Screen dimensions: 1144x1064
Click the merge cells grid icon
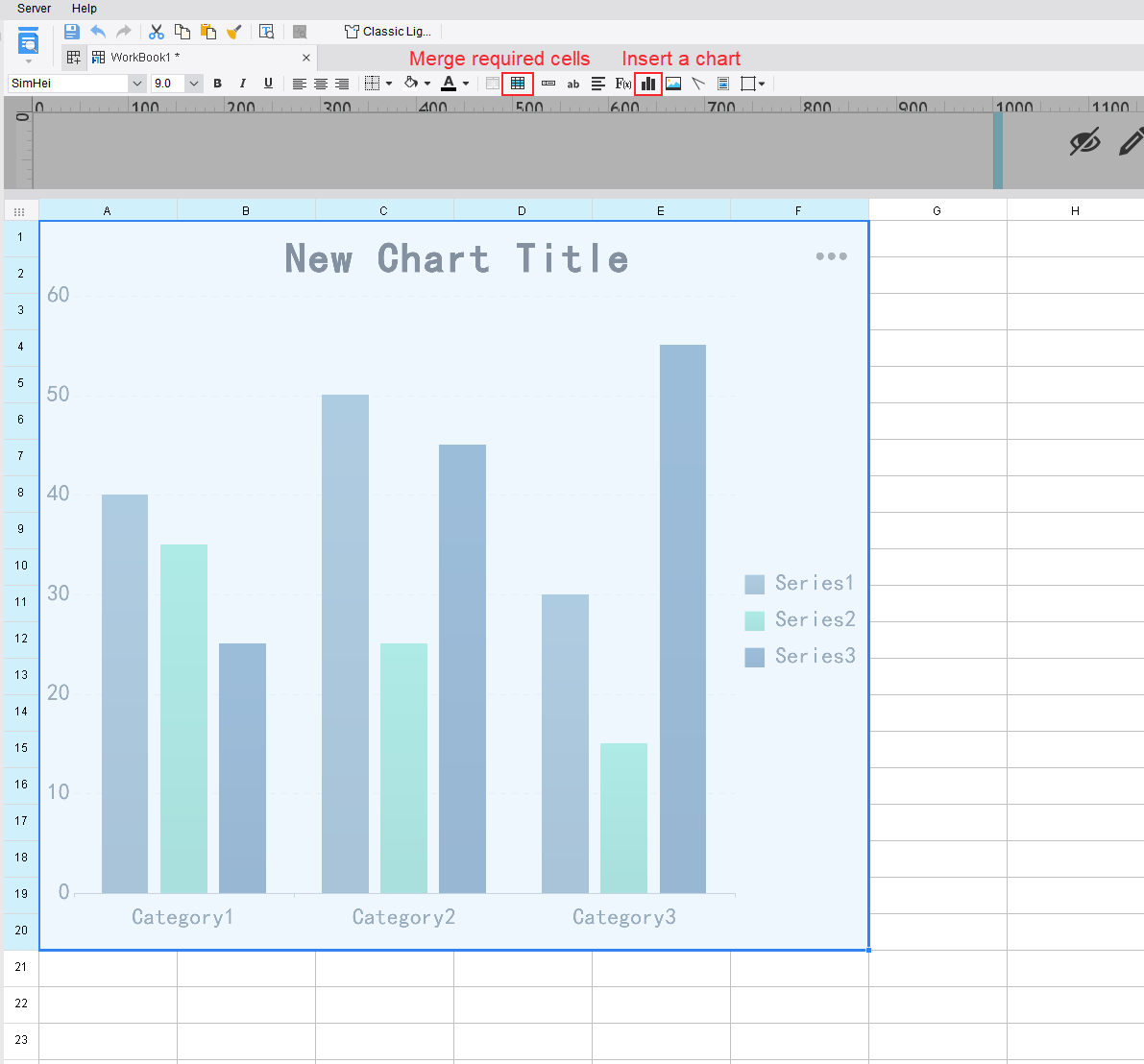[518, 84]
